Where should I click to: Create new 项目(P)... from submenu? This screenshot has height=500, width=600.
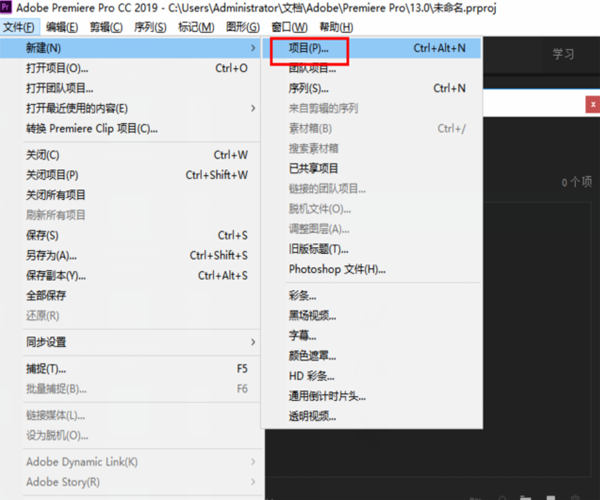(372, 48)
